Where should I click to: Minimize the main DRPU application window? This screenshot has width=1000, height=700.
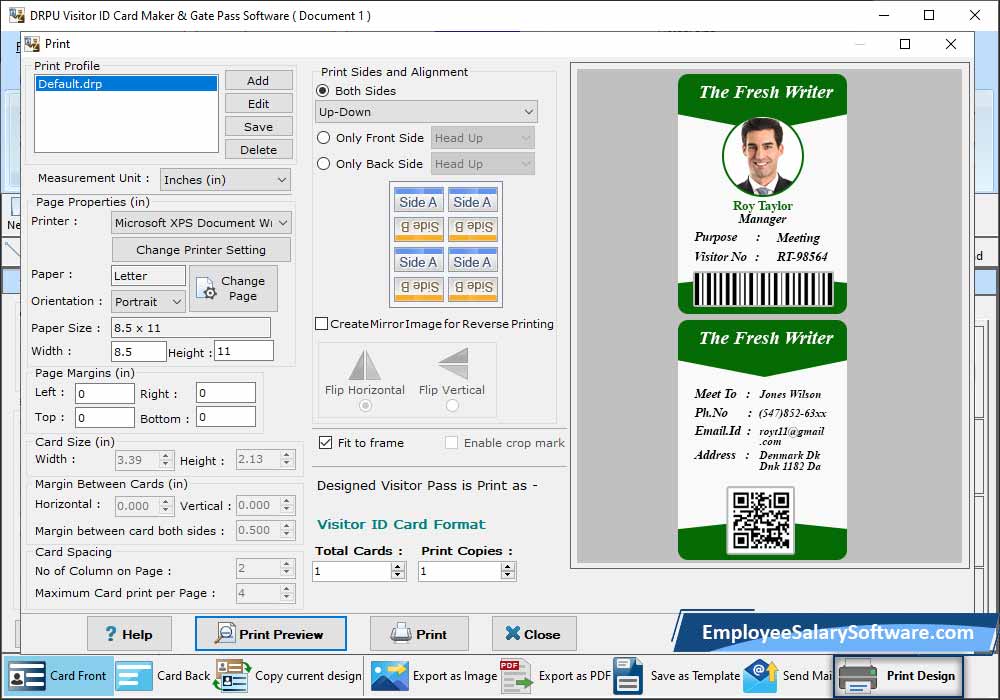coord(883,15)
